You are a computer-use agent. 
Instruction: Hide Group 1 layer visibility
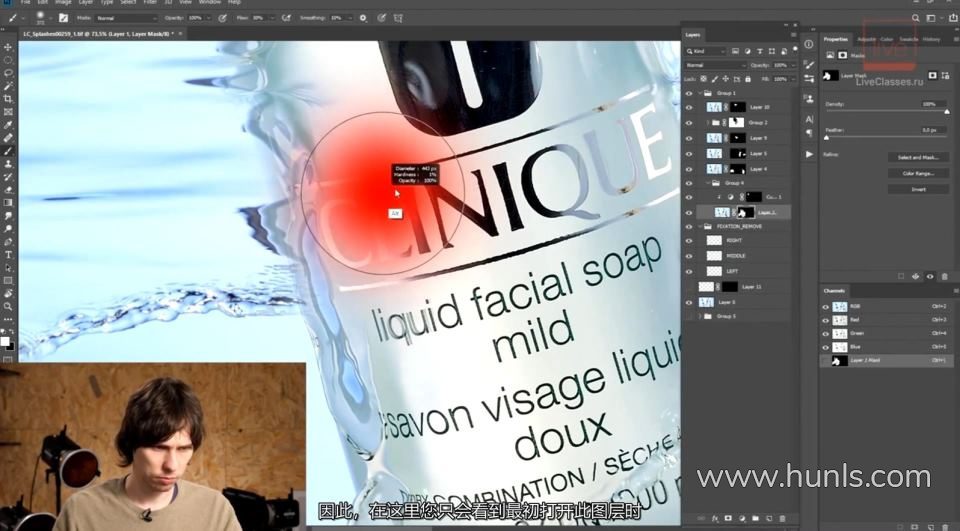click(x=689, y=93)
